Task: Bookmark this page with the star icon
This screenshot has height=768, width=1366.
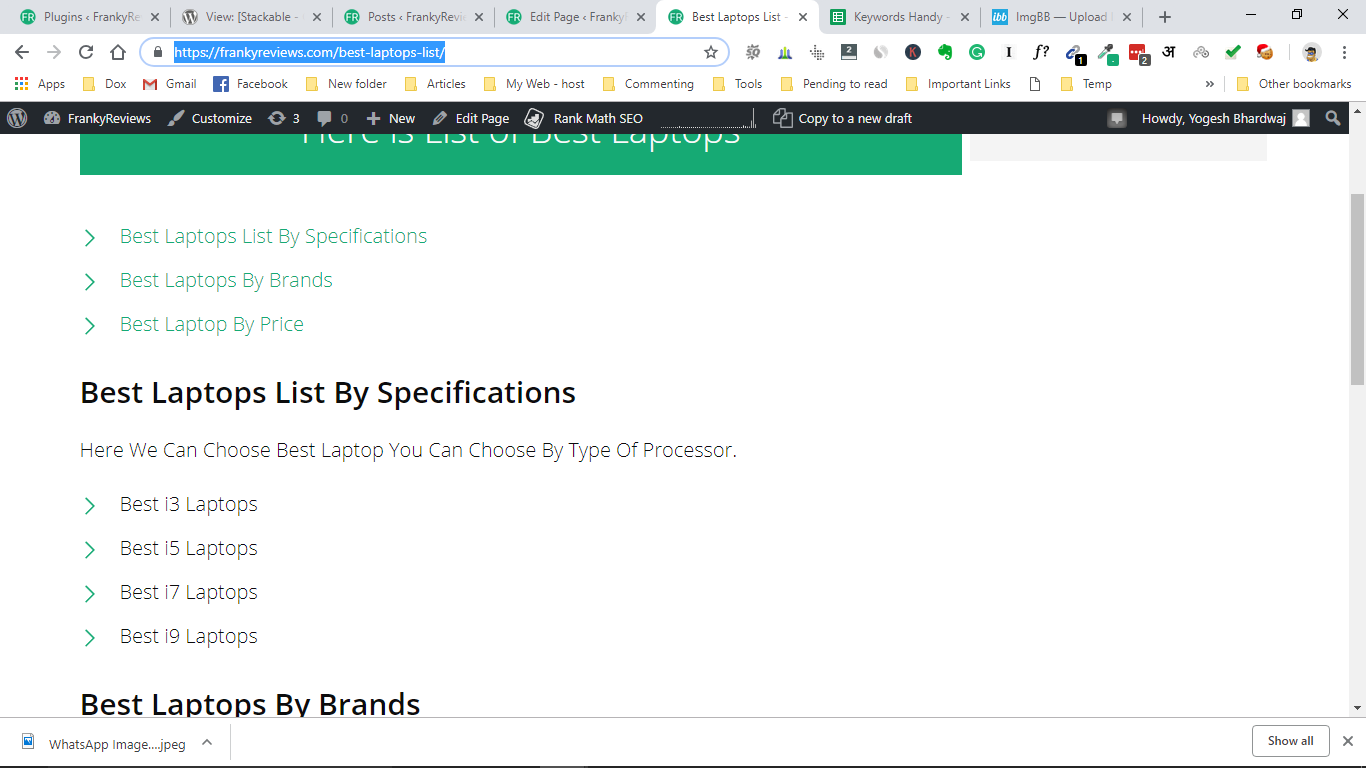Action: point(711,52)
